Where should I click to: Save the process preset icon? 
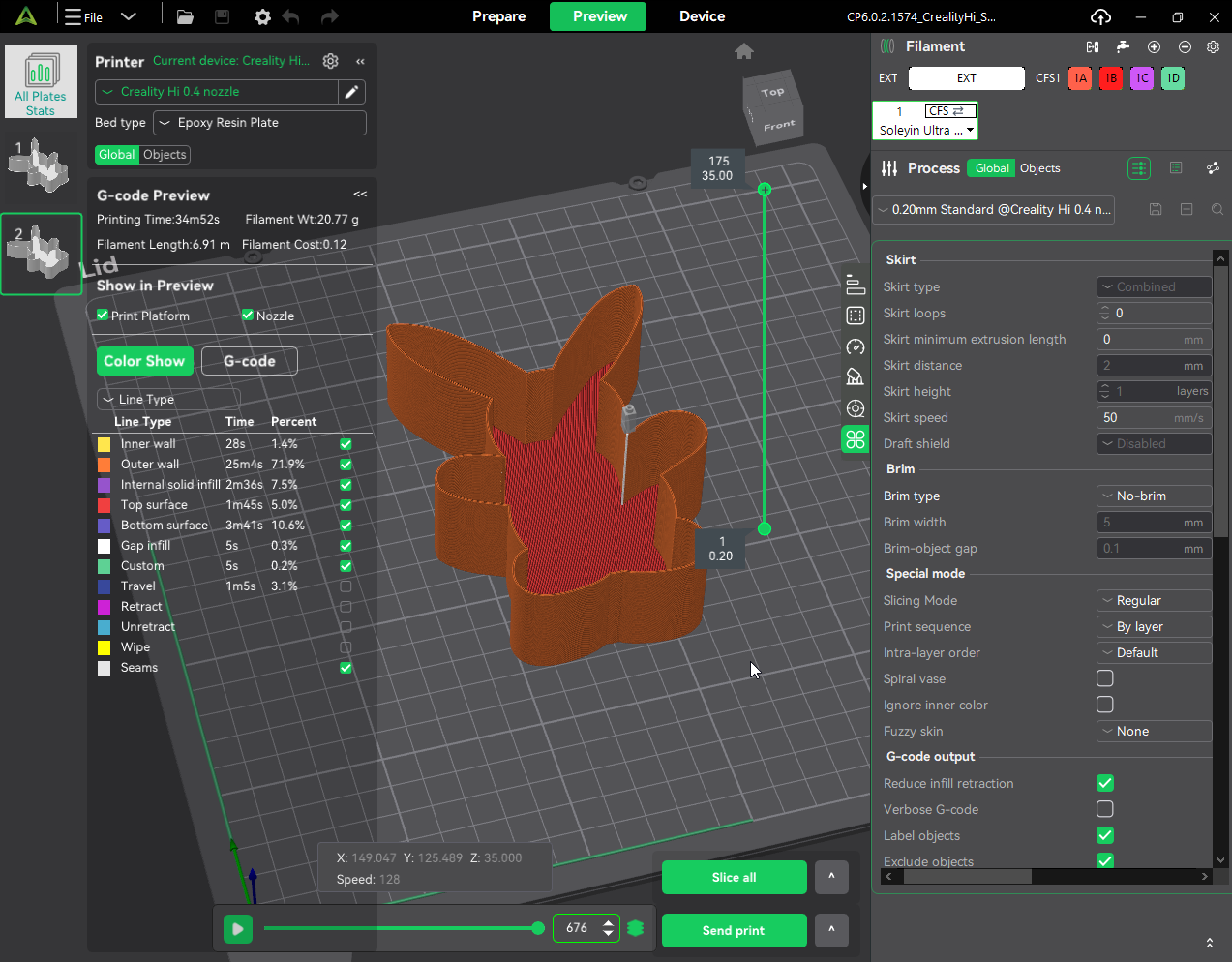[x=1156, y=209]
